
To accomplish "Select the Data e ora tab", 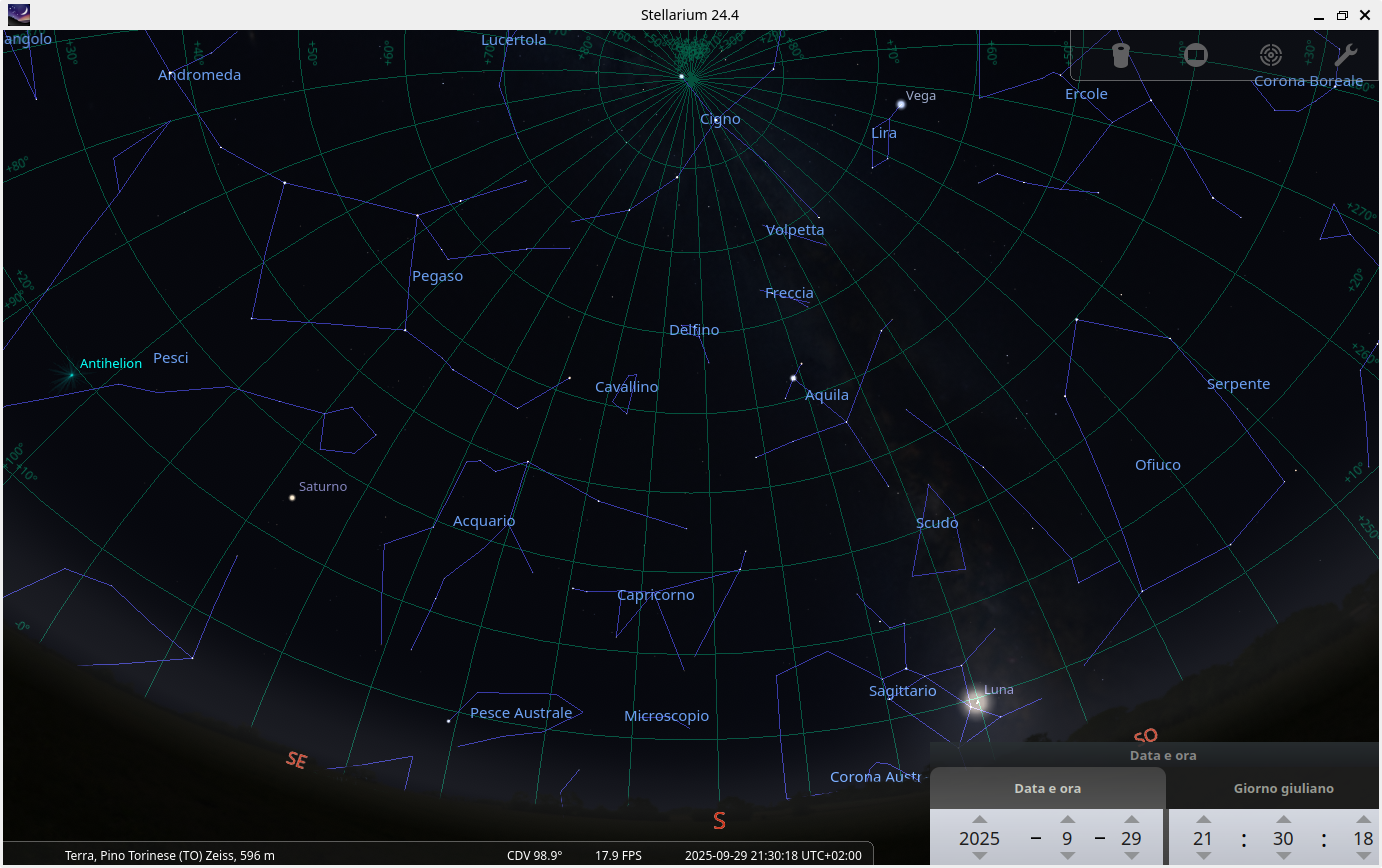I will point(1047,788).
